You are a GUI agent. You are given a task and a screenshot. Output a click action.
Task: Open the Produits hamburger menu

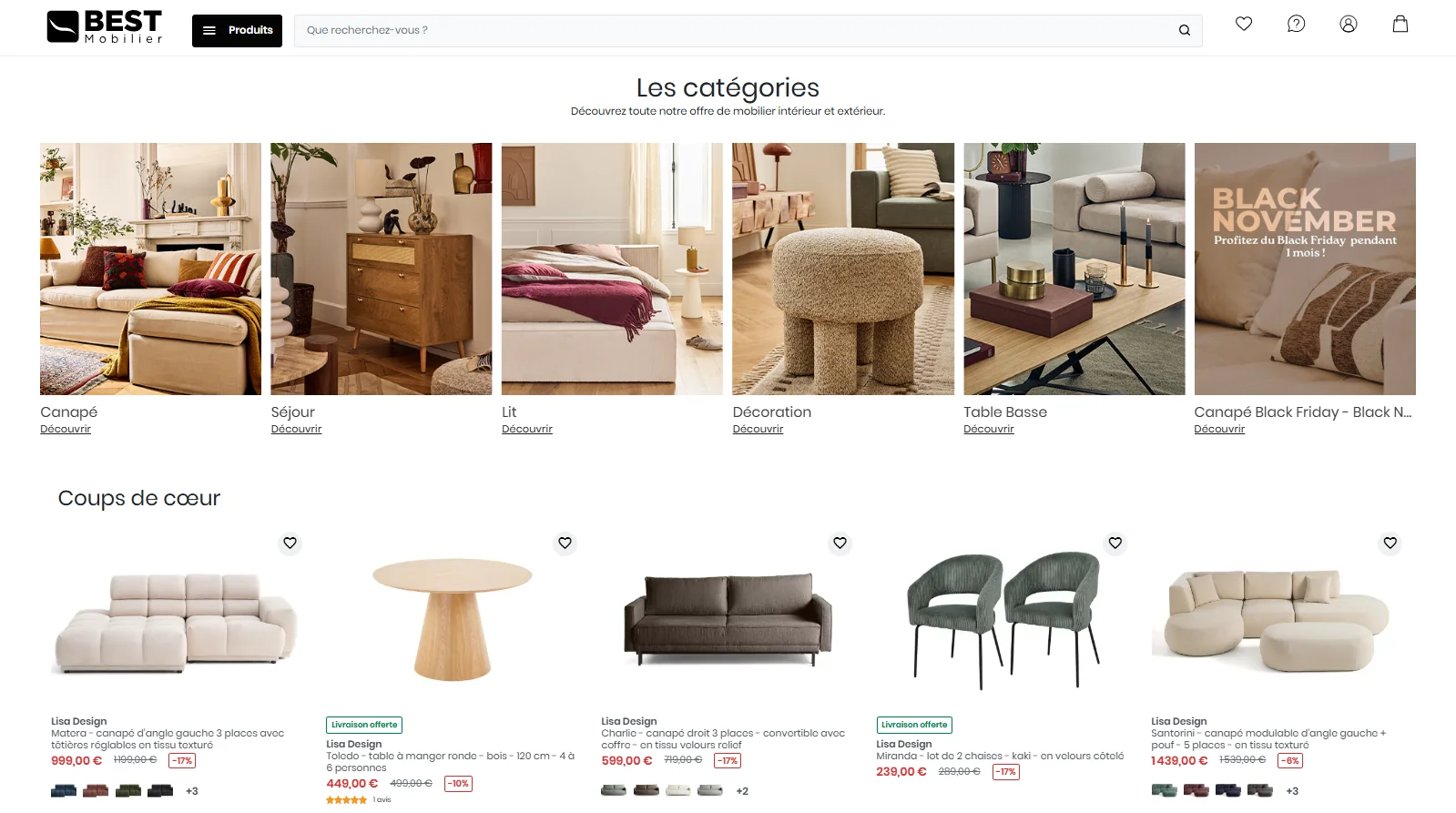[237, 30]
